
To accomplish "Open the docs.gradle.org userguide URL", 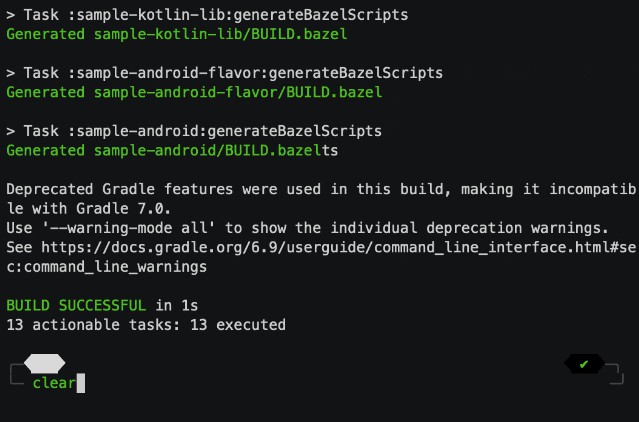I will (x=339, y=248).
